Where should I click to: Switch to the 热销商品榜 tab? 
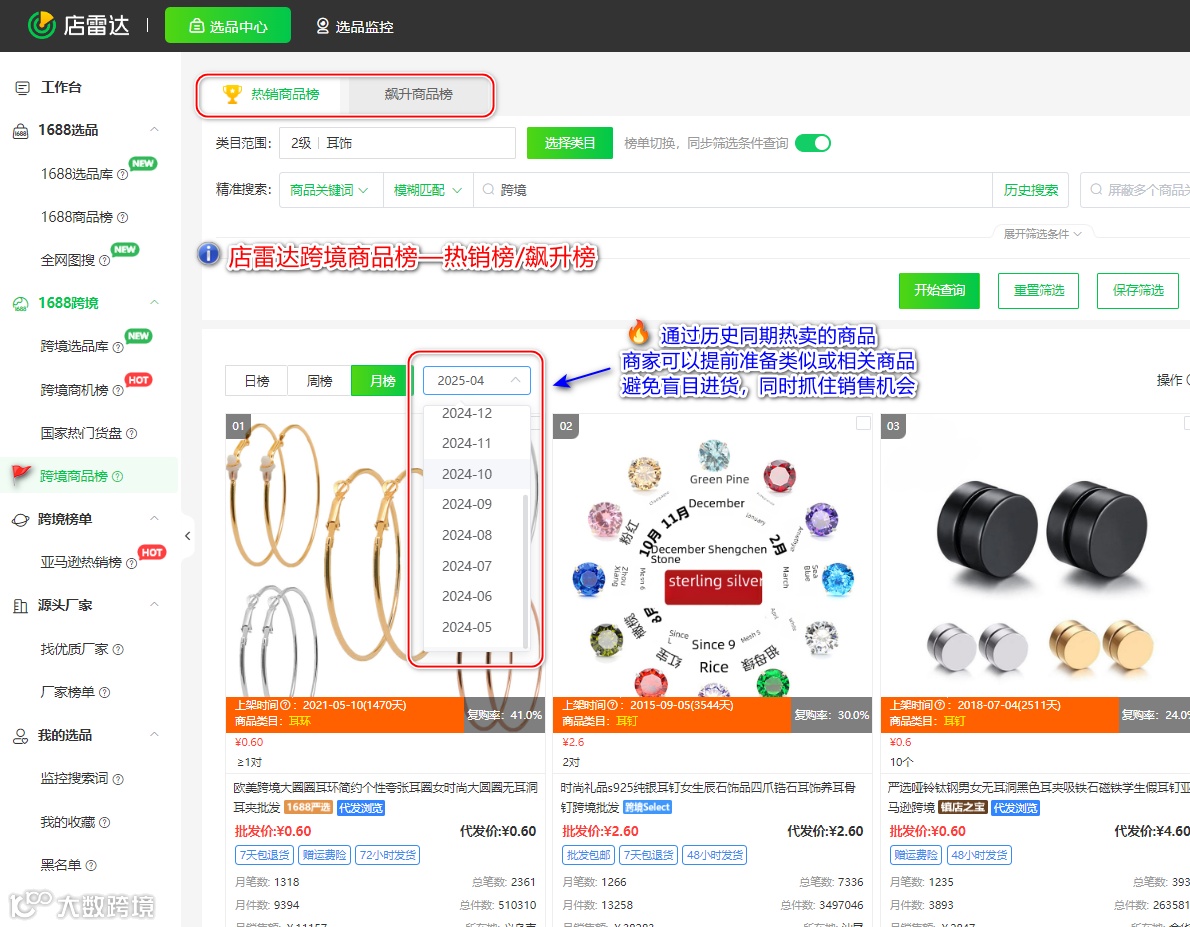point(273,95)
